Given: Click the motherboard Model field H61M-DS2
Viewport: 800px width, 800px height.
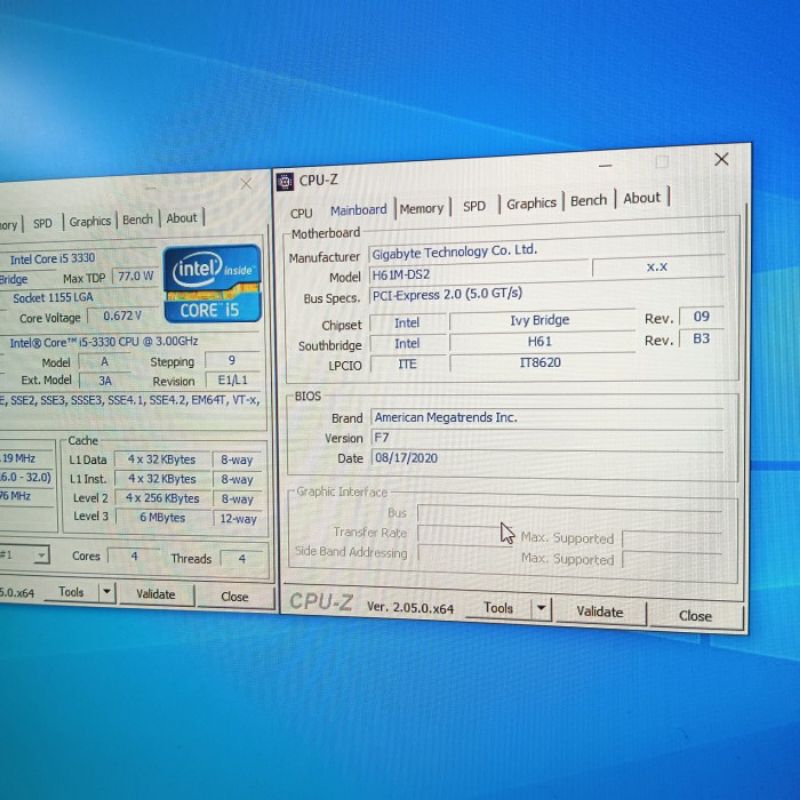Looking at the screenshot, I should tap(478, 273).
